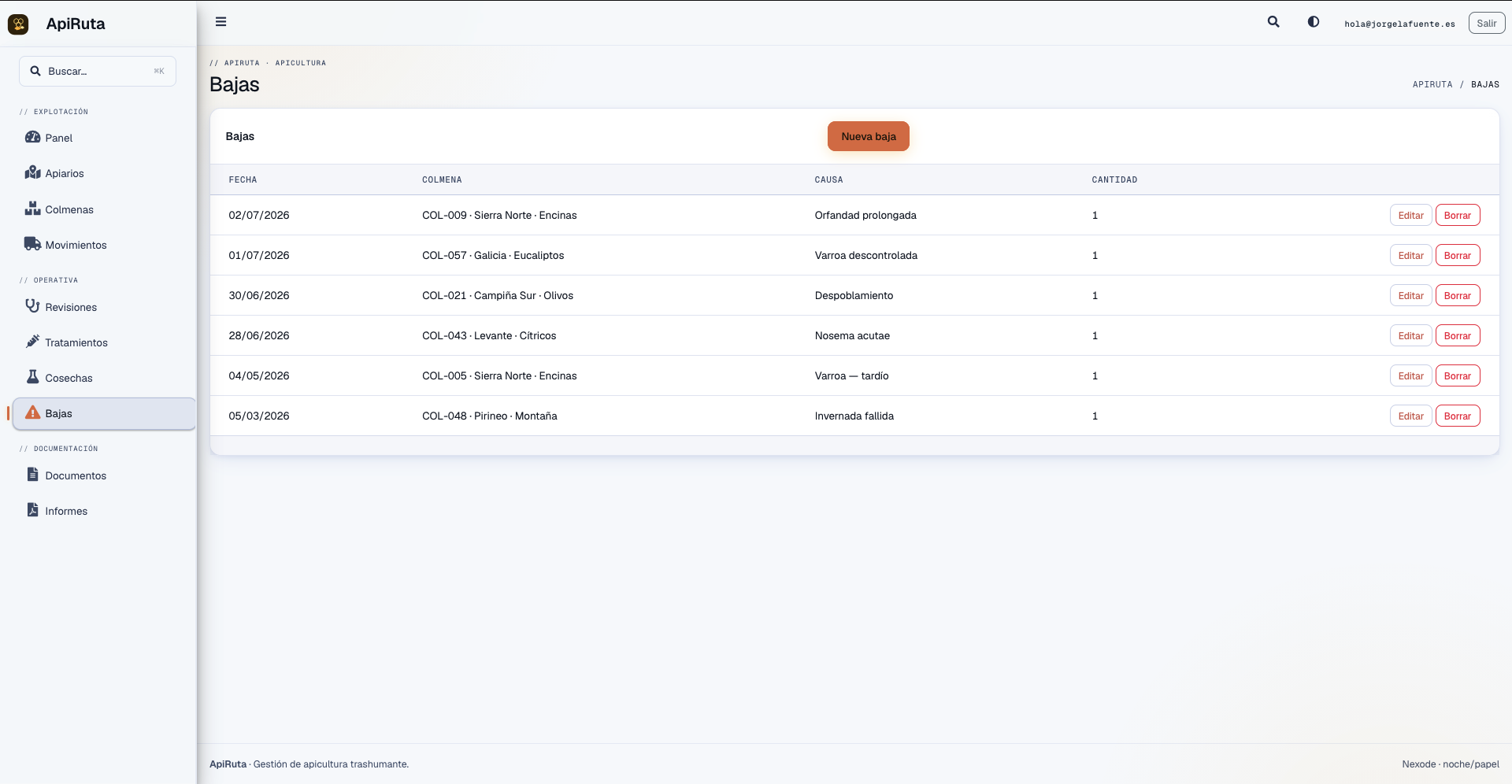Select the 'Varroa descontrolada' cause cell
This screenshot has width=1512, height=784.
pyautogui.click(x=865, y=255)
